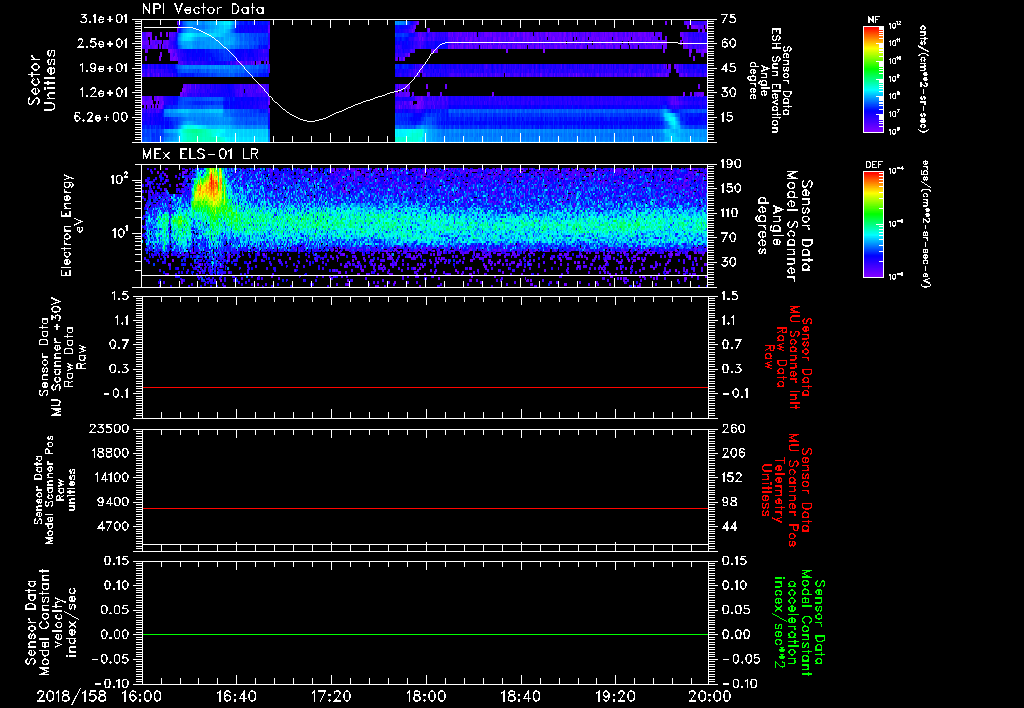Click the "Model Scanner Pos Raw unitless" axis title
The image size is (1024, 708).
tap(53, 490)
